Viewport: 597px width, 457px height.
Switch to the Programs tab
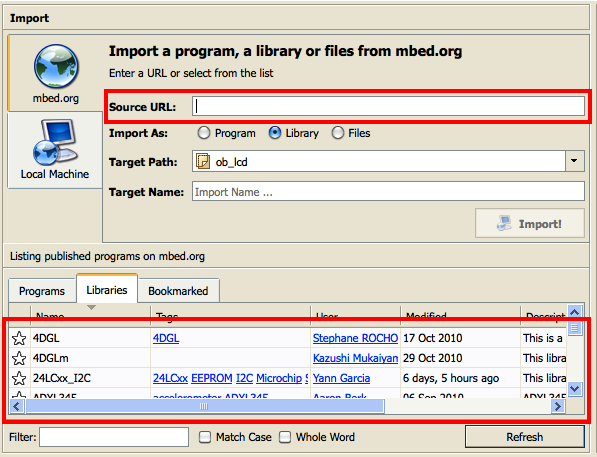coord(42,291)
